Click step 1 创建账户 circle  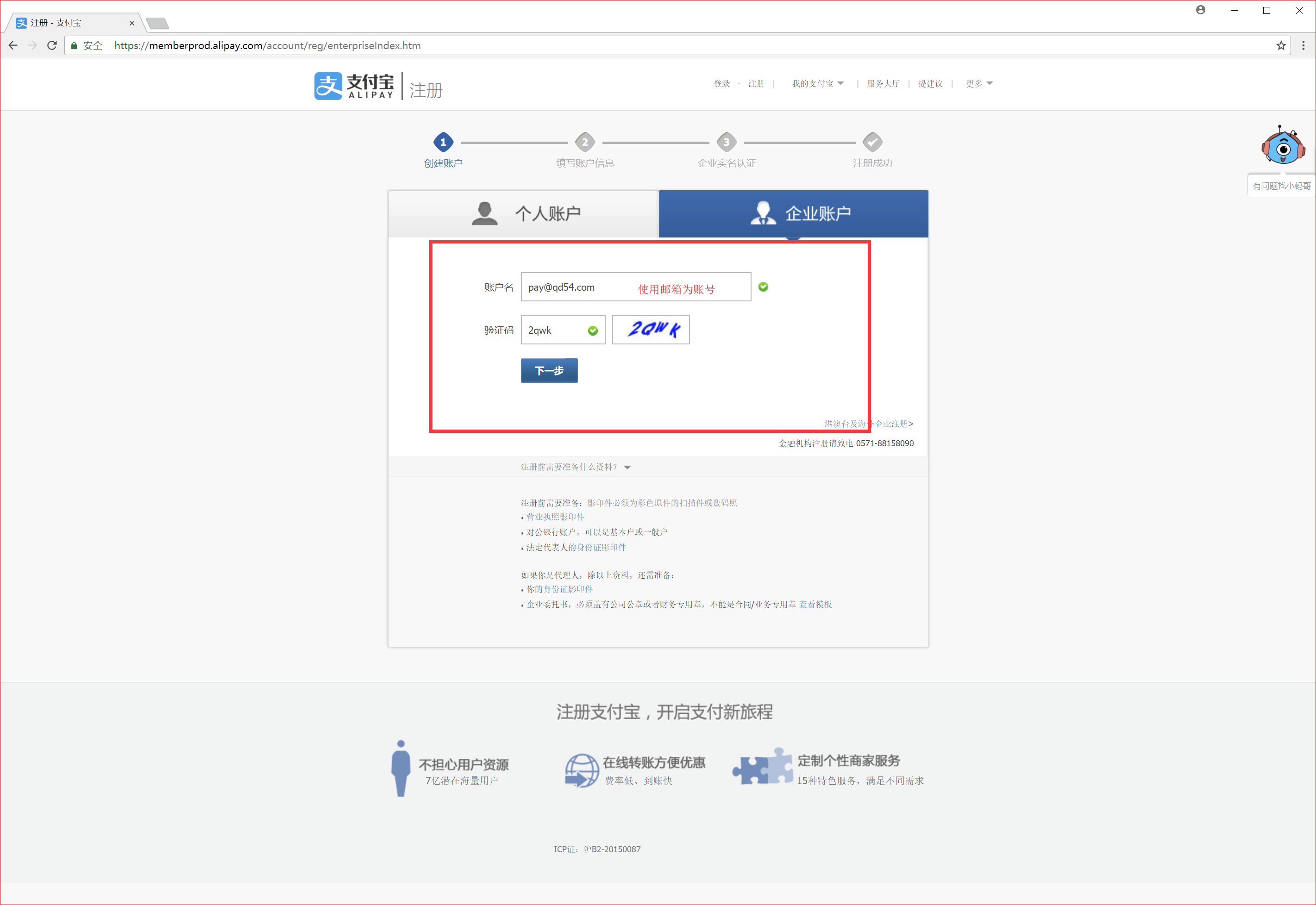(443, 142)
